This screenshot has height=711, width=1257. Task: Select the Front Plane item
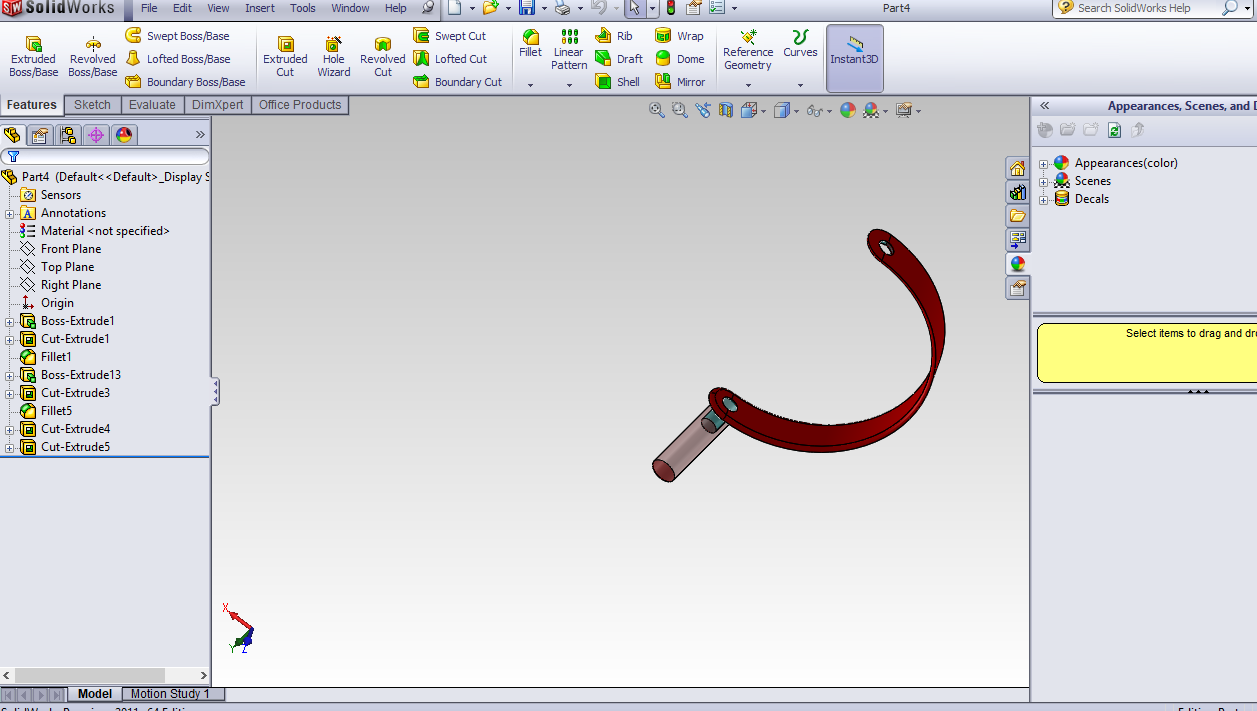click(x=71, y=249)
